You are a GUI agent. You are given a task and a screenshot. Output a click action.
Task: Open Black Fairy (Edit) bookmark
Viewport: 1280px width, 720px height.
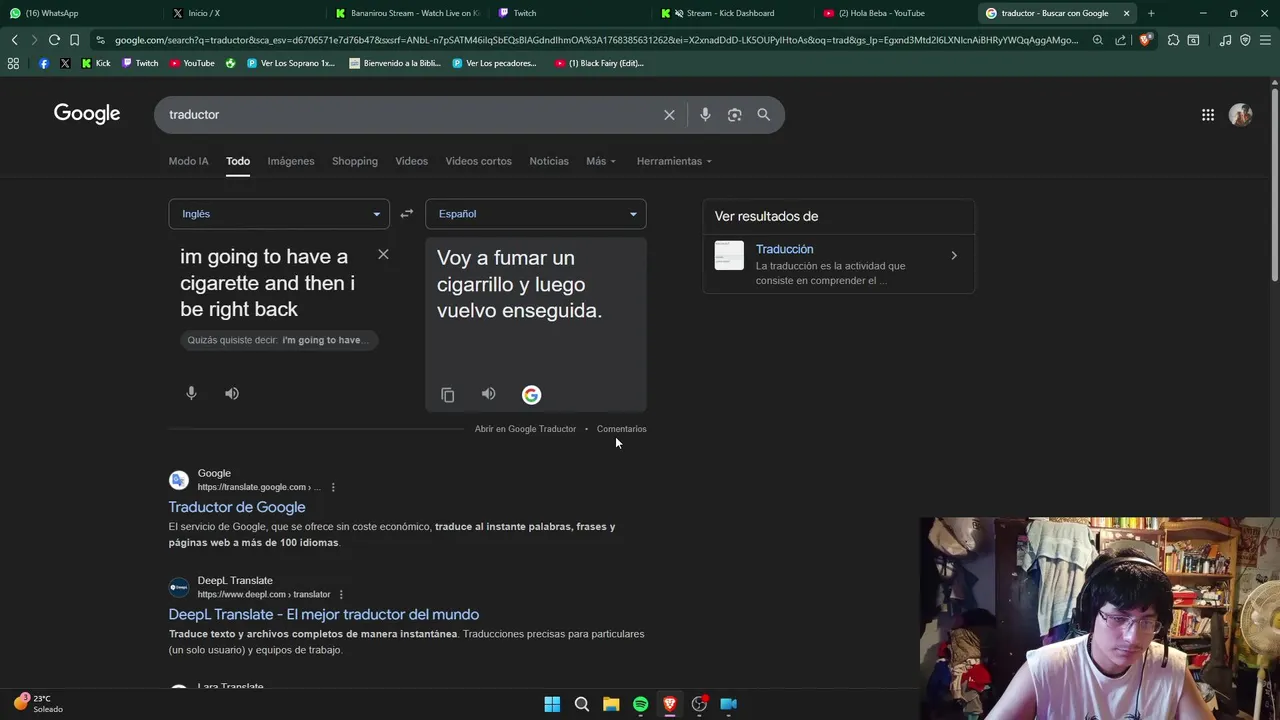599,63
